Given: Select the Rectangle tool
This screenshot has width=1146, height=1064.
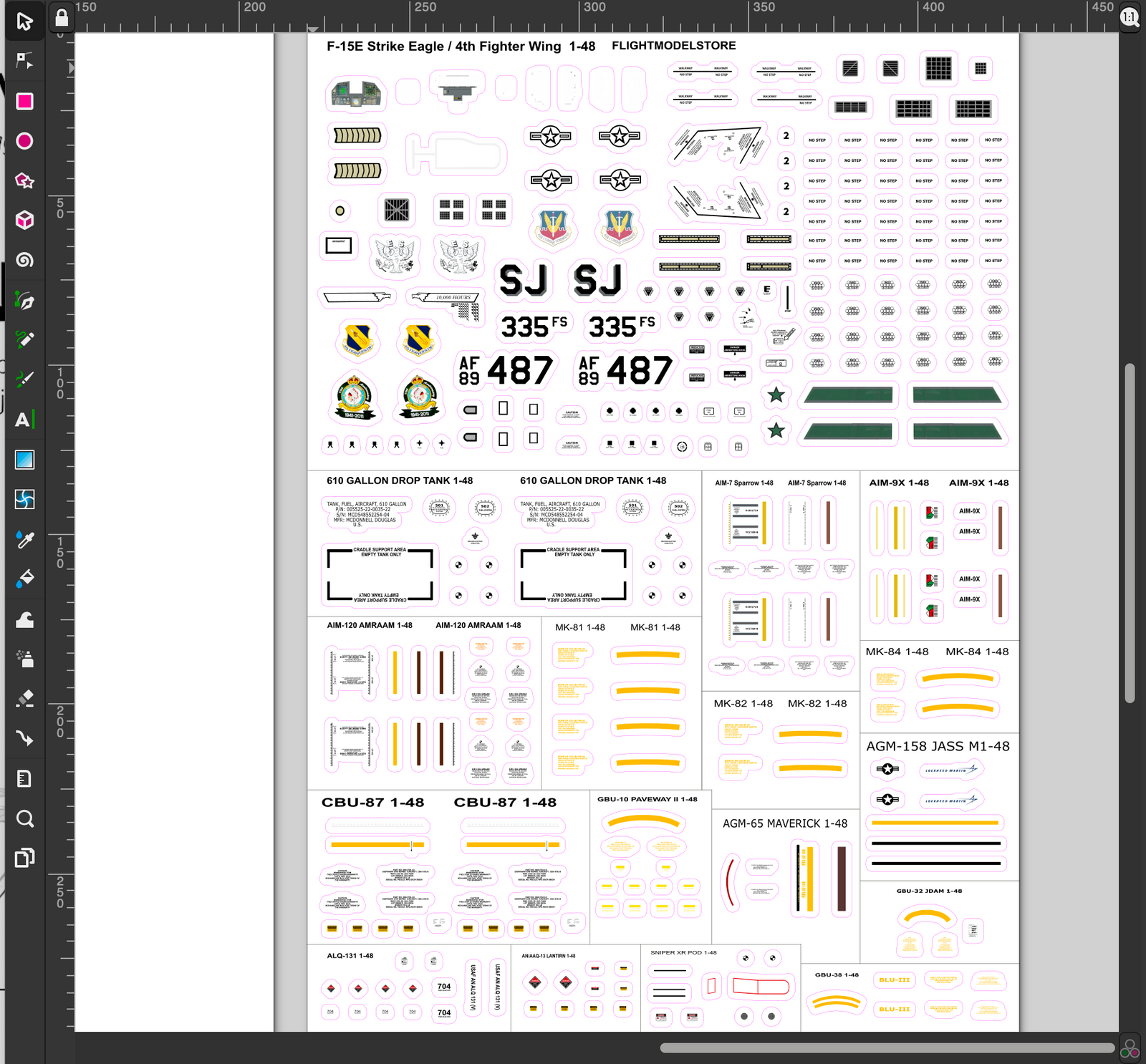Looking at the screenshot, I should pos(24,101).
